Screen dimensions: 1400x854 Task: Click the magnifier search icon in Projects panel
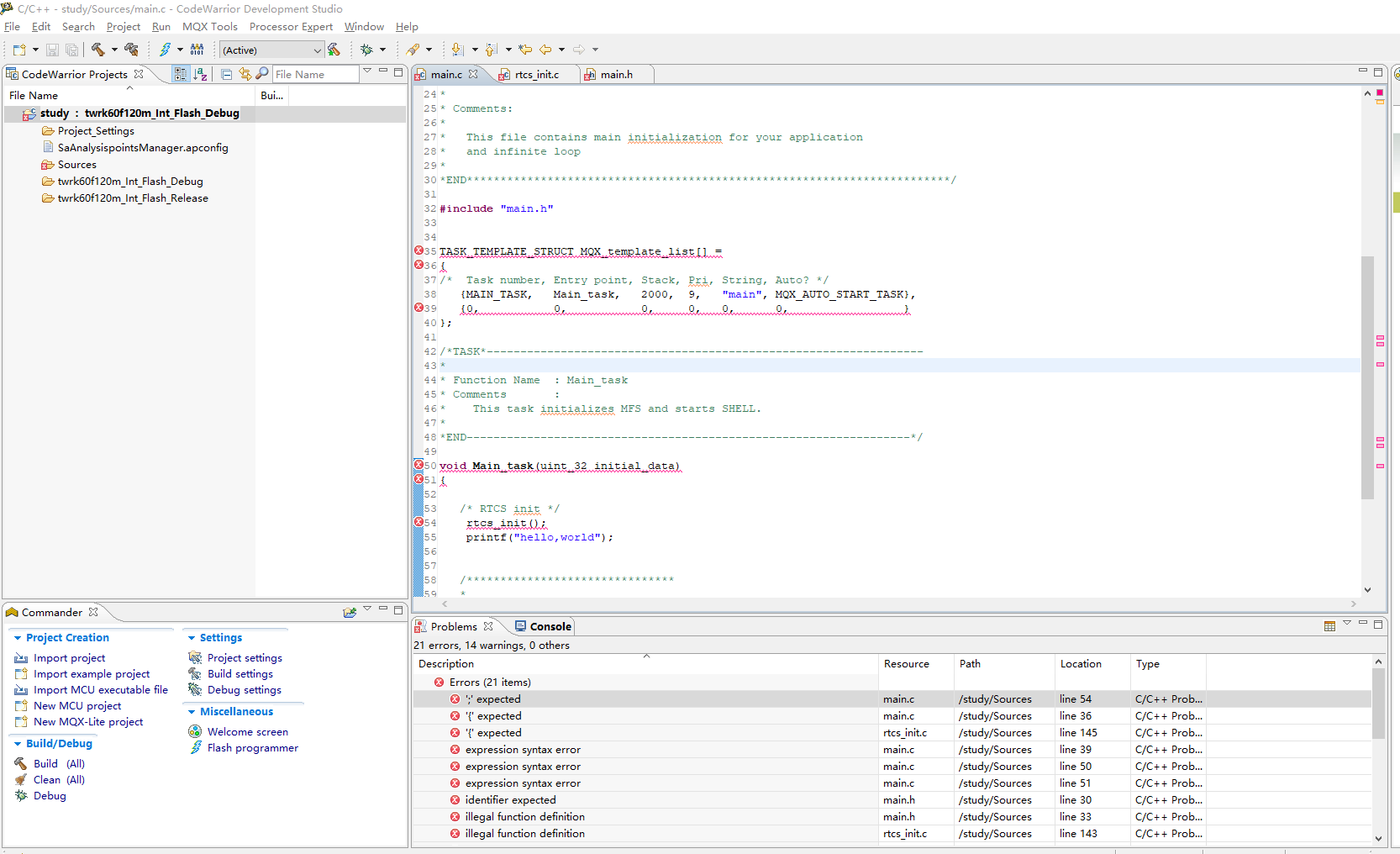point(262,74)
